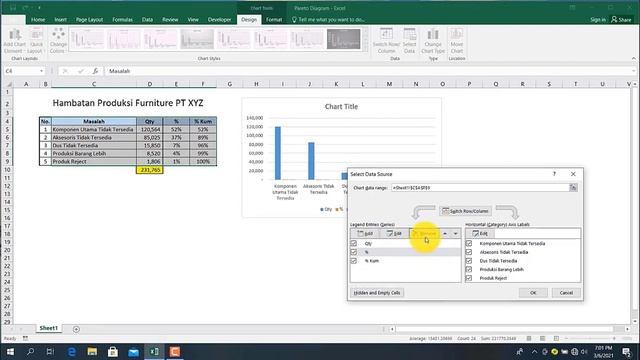Click Sign in link
This screenshot has width=640, height=360.
(x=598, y=19)
